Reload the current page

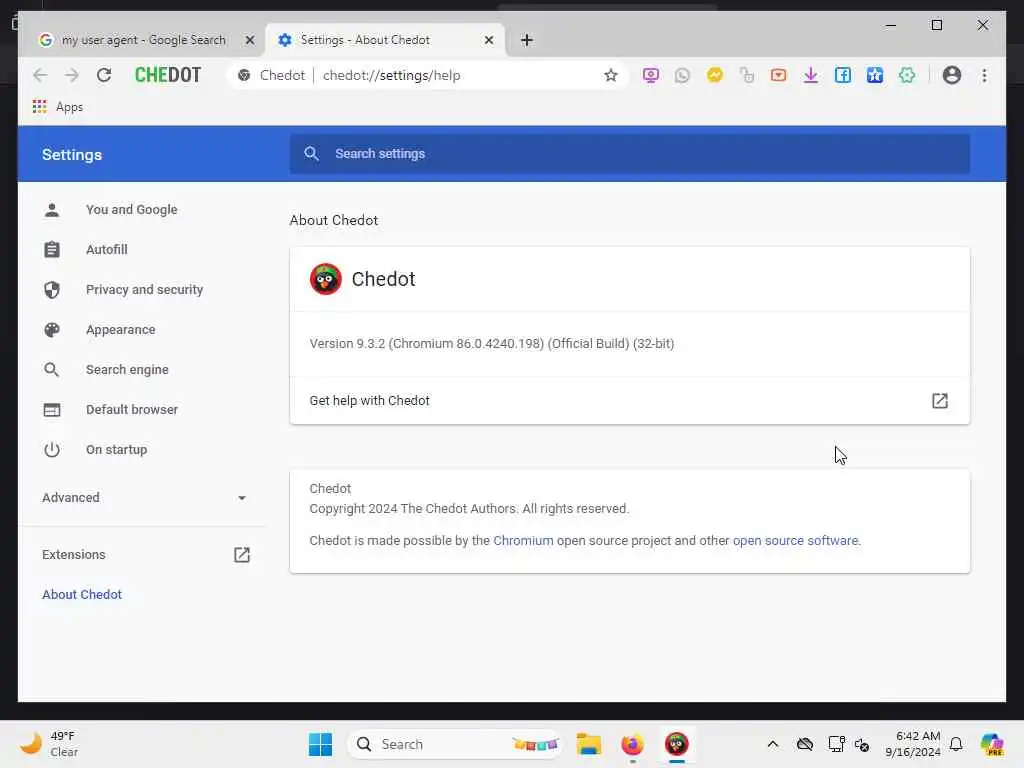[104, 76]
